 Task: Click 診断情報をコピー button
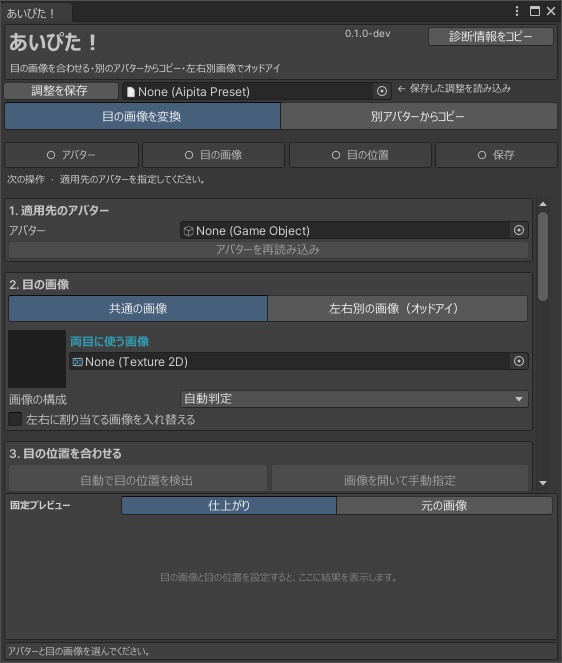click(491, 37)
